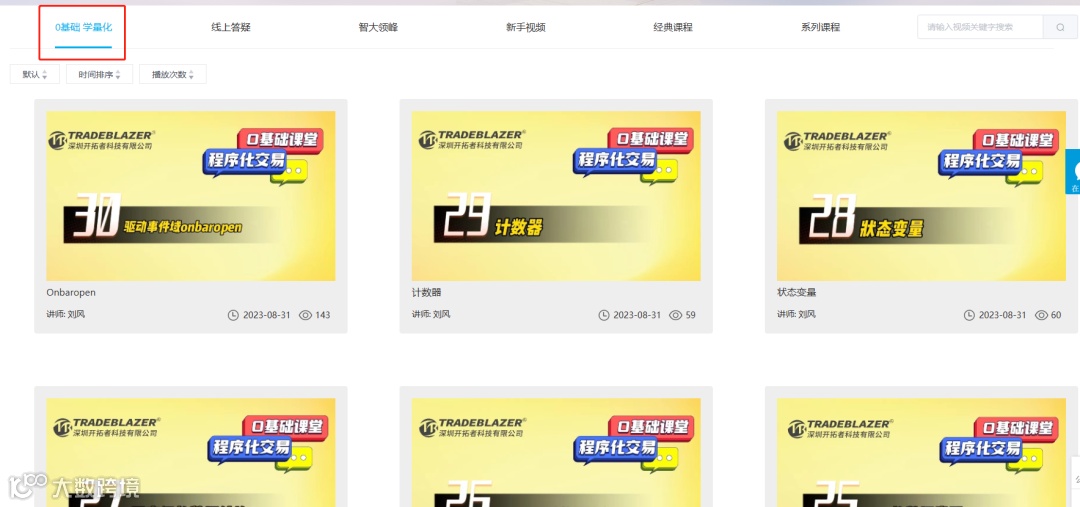
Task: Click date 2023-08-31 on 状态变量 card
Action: 1002,315
